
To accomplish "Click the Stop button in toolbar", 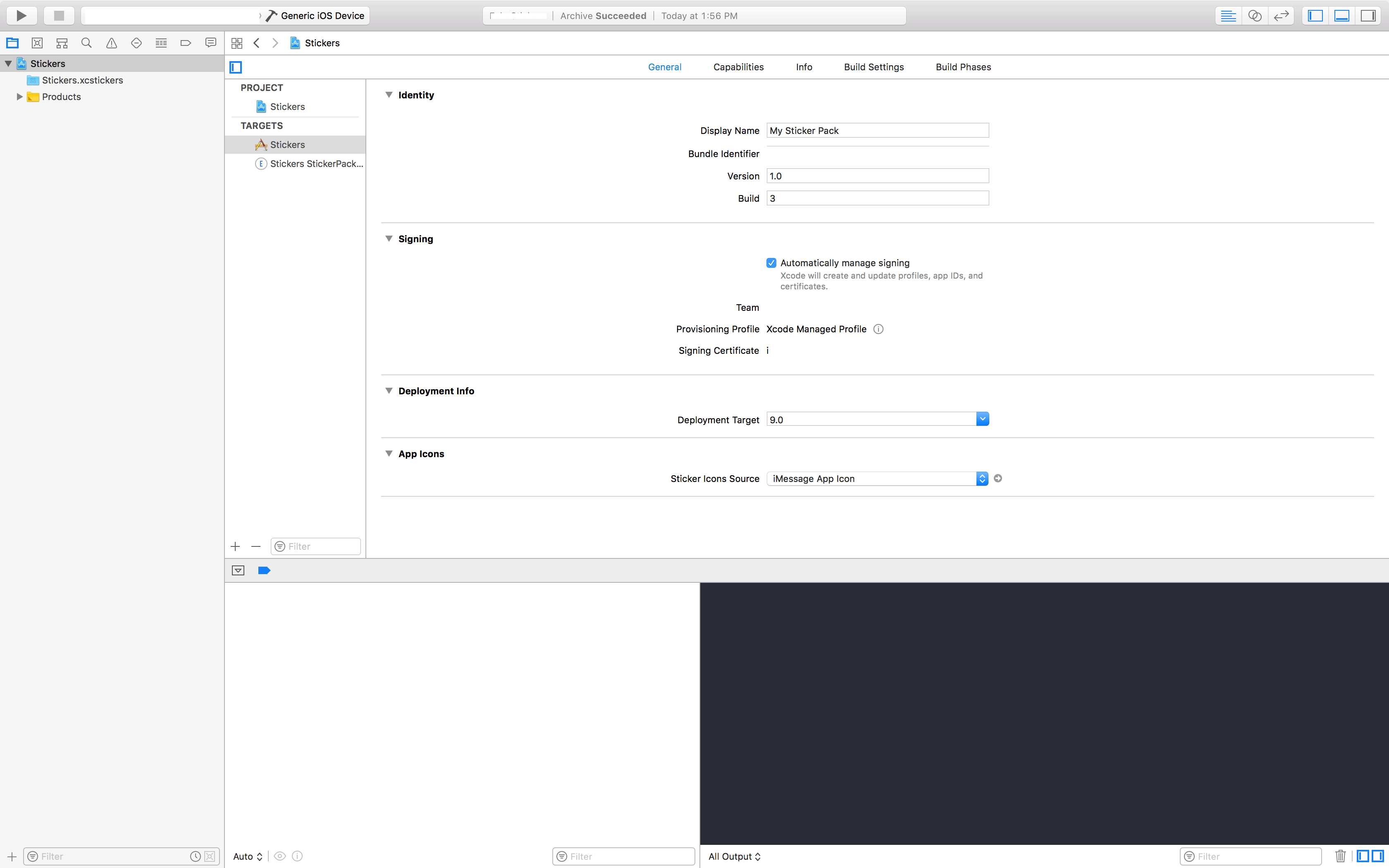I will pos(59,16).
